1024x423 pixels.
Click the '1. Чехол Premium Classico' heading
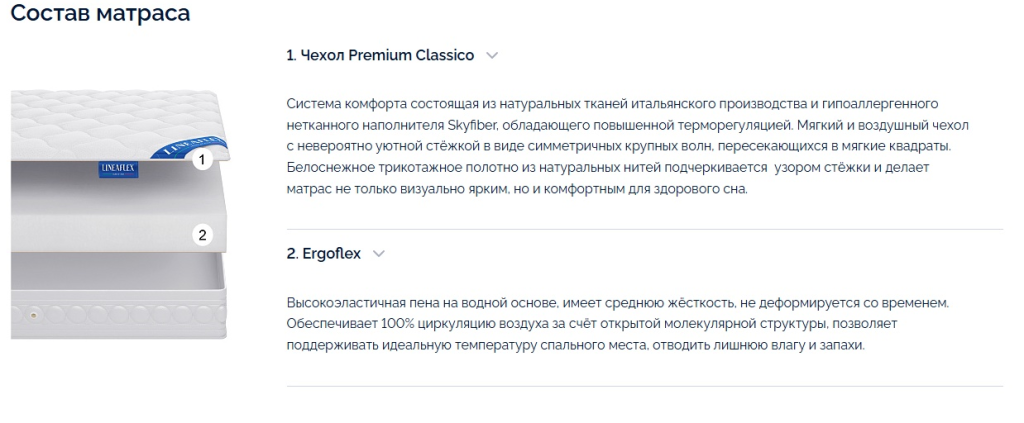[380, 55]
